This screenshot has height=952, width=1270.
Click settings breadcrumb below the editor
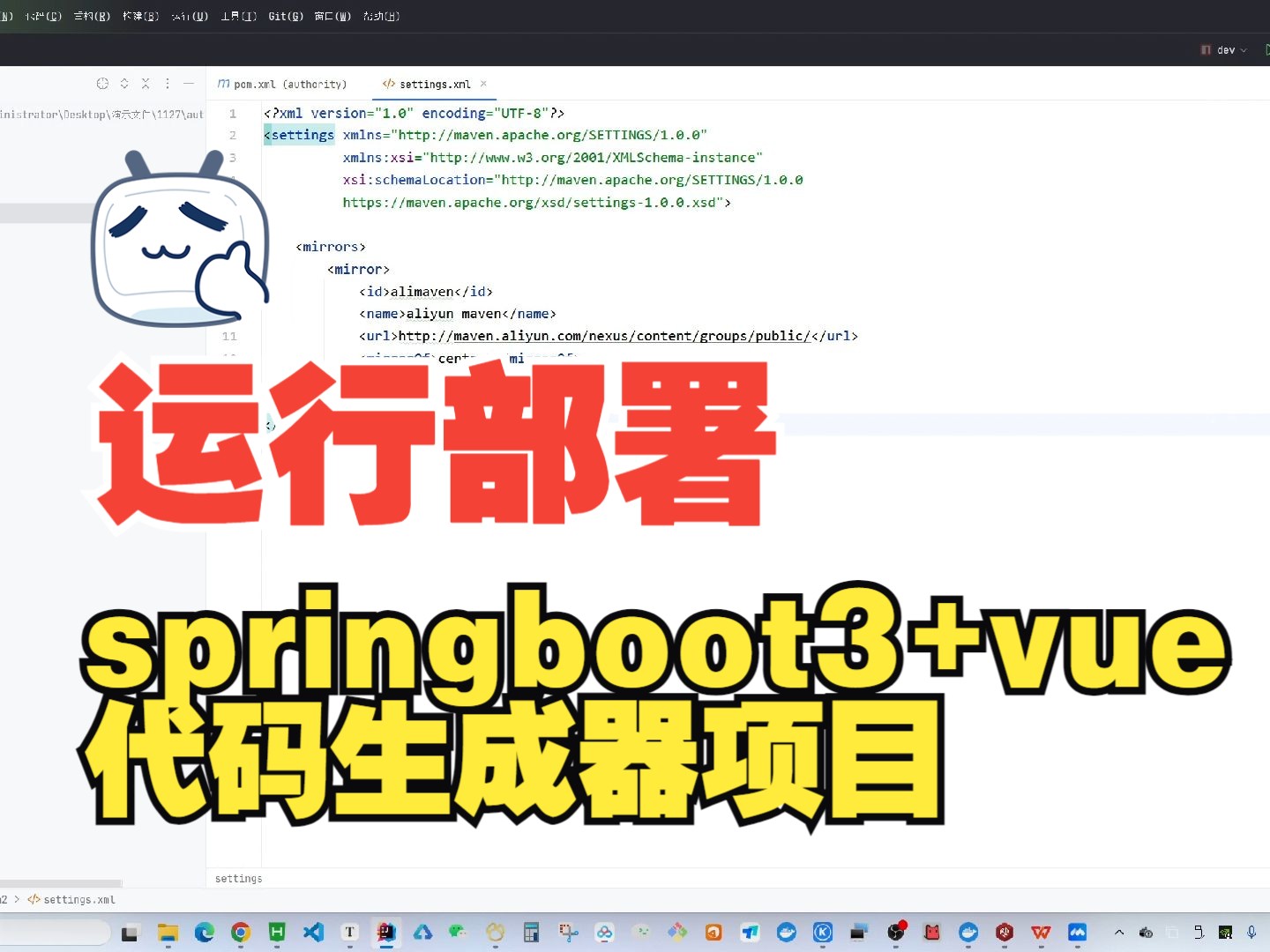click(x=238, y=879)
